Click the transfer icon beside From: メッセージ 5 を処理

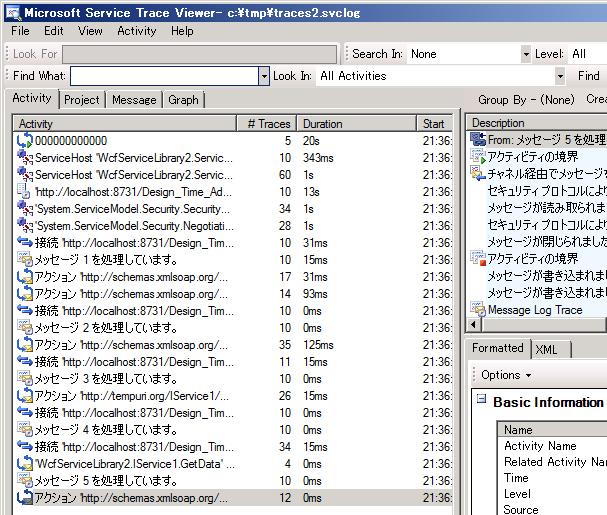click(478, 139)
